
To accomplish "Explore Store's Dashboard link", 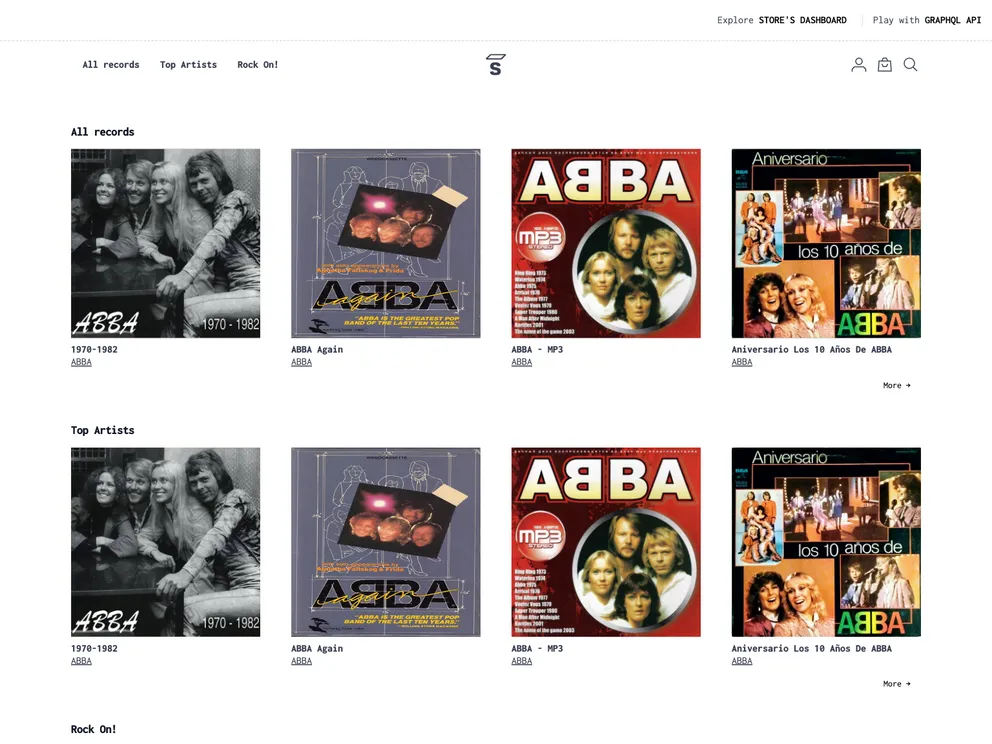I will point(781,20).
